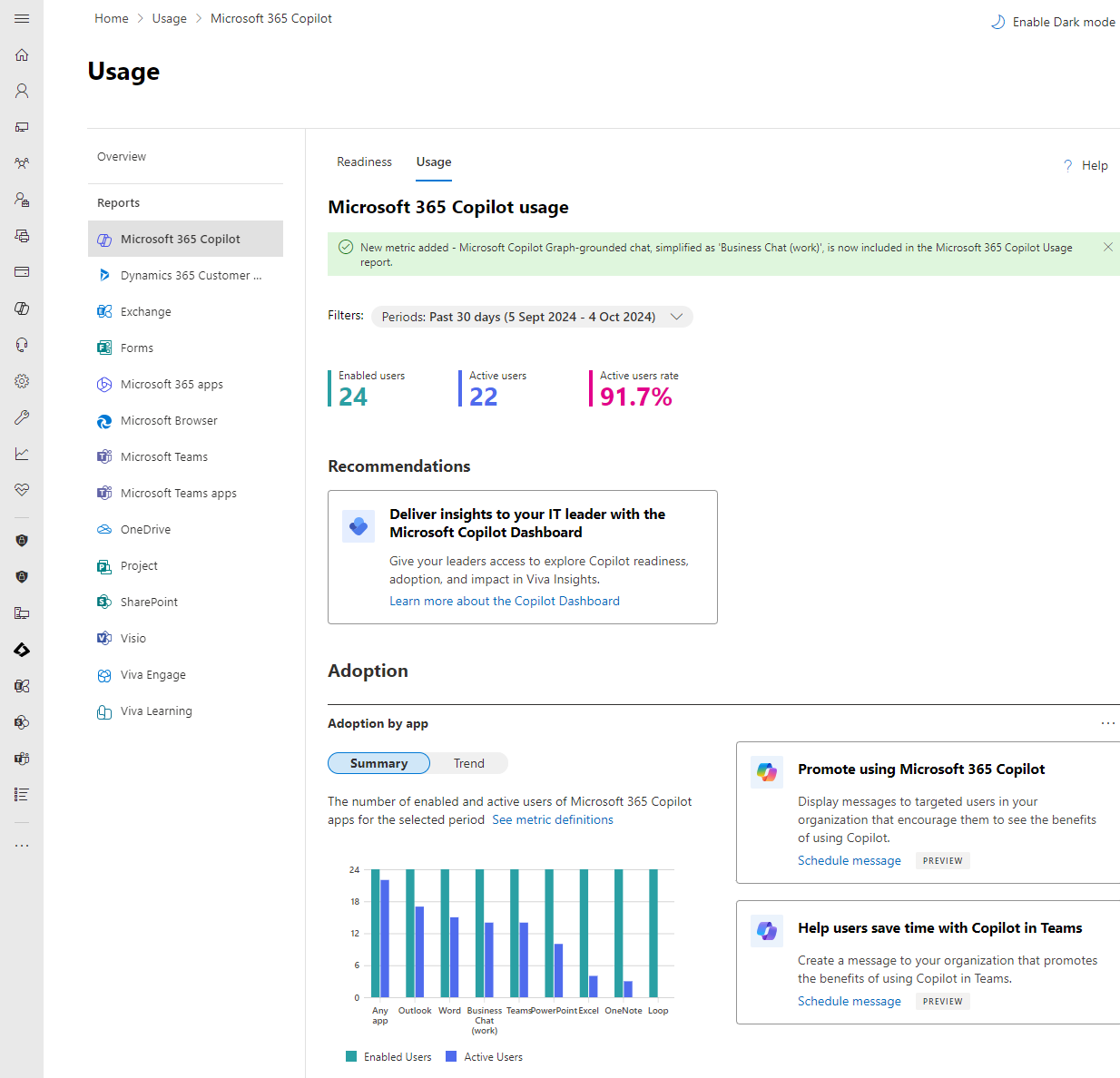This screenshot has width=1120, height=1078.
Task: Open first shield Security admin center icon
Action: 22,541
